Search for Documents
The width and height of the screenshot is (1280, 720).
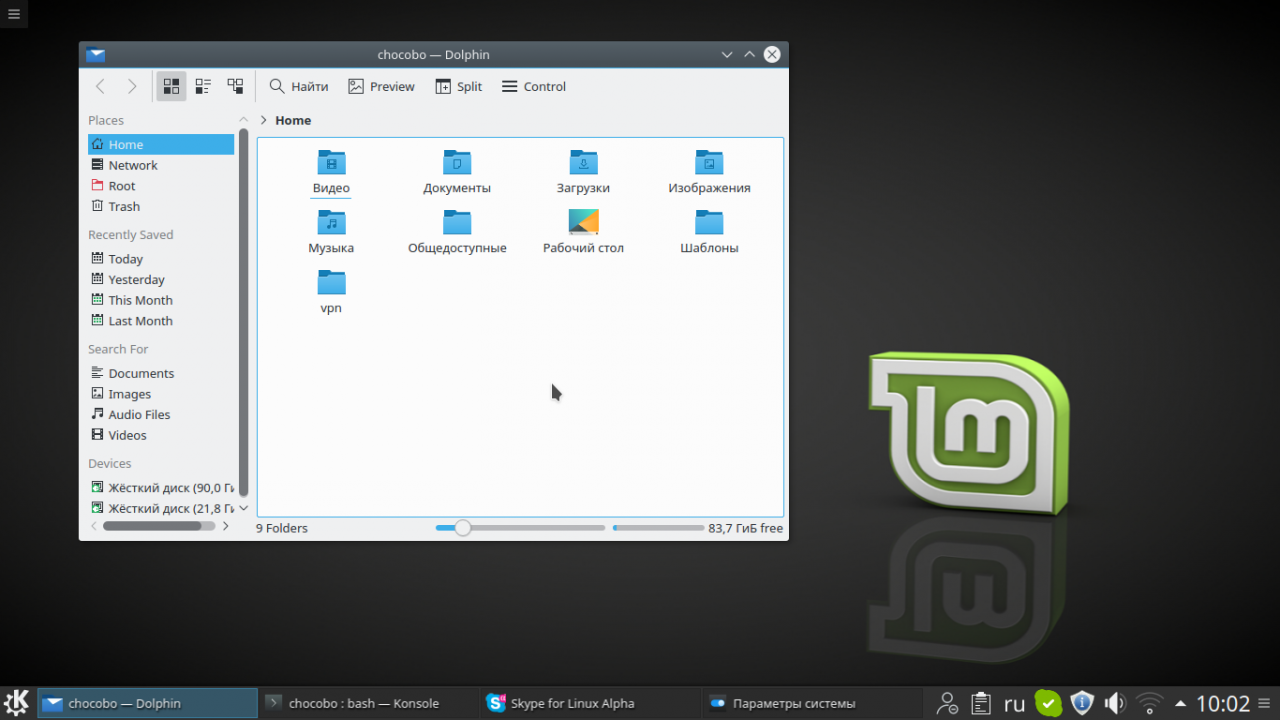[x=161, y=373]
